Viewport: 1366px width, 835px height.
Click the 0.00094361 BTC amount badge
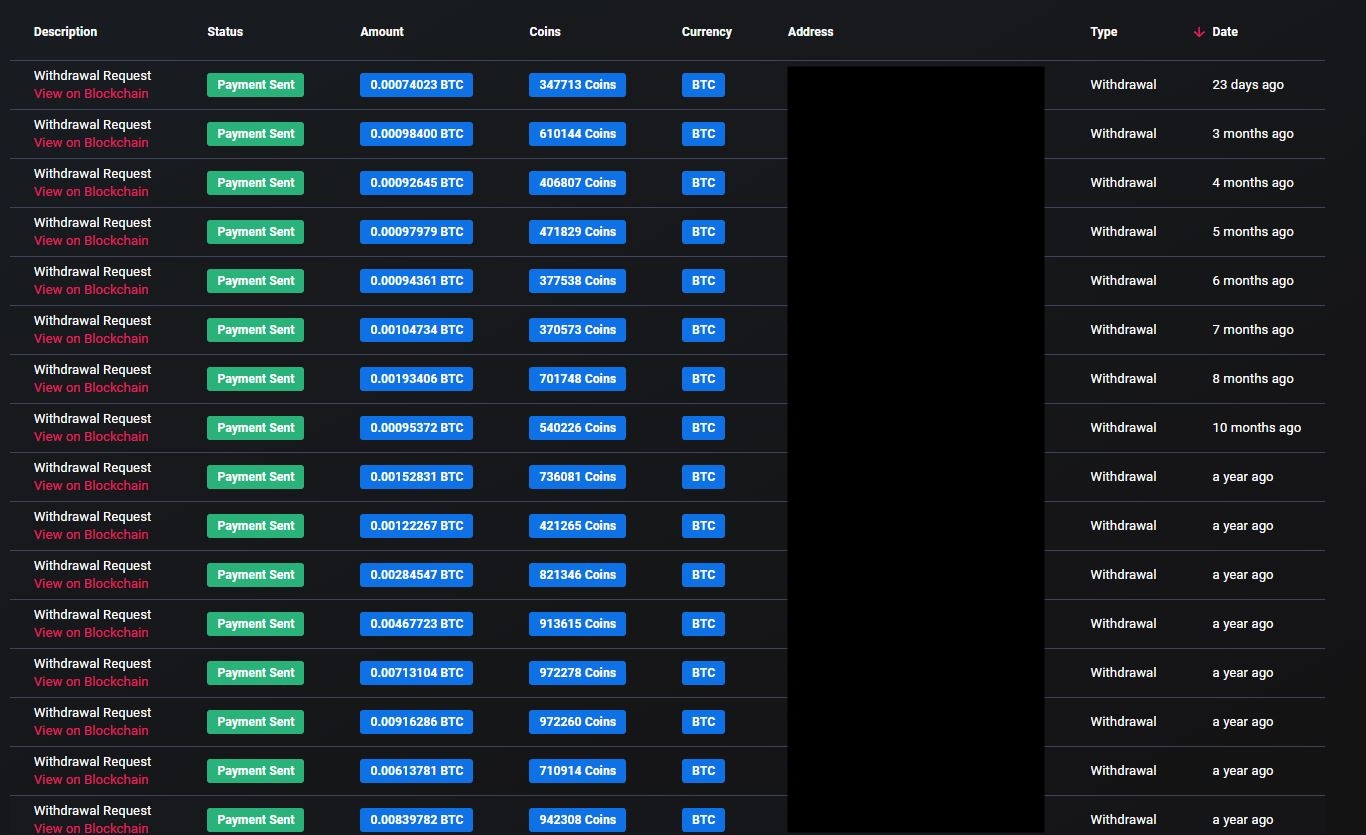pyautogui.click(x=416, y=281)
